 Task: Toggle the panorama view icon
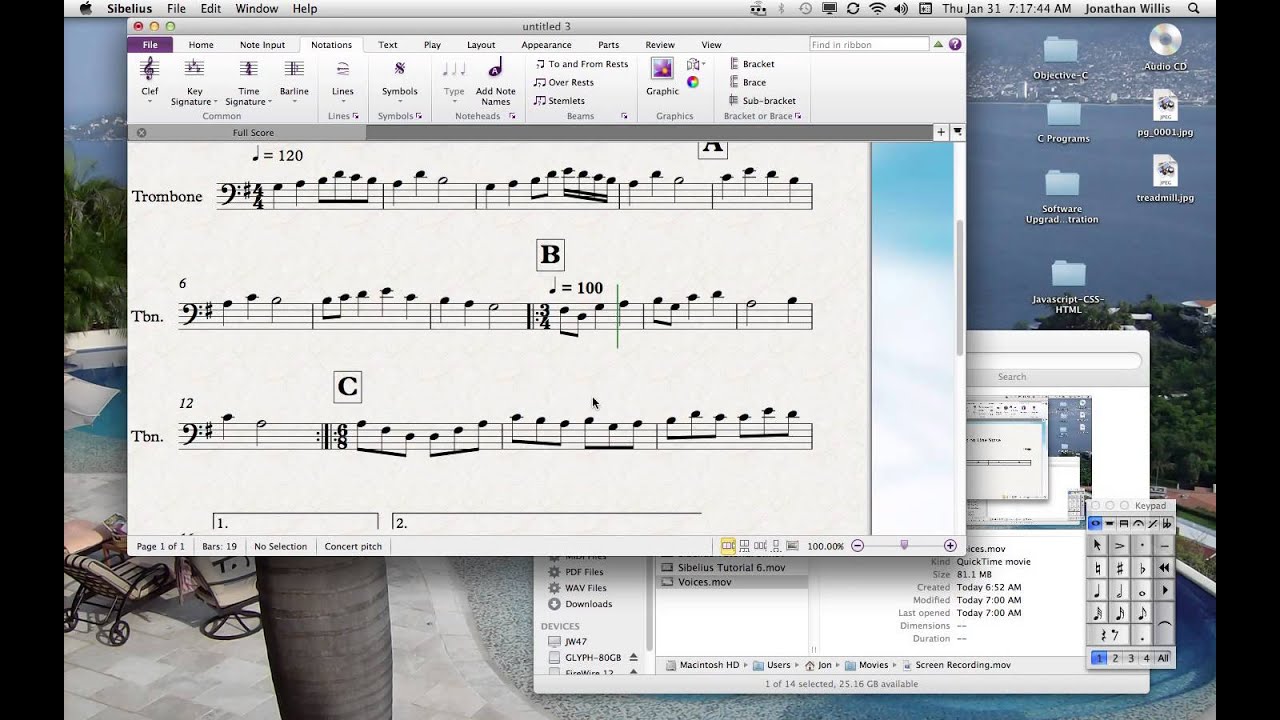click(792, 546)
